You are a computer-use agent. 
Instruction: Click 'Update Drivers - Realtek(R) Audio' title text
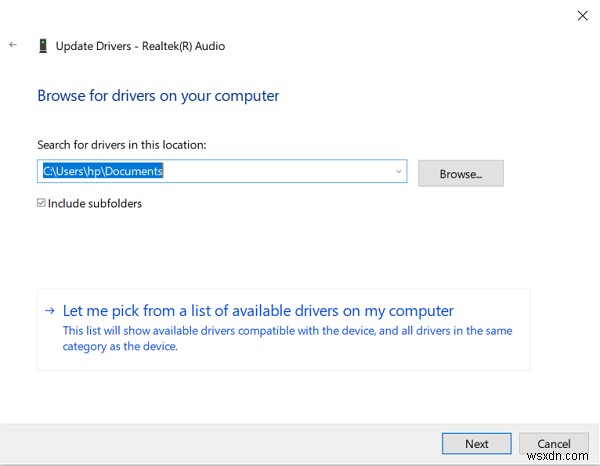(x=140, y=46)
